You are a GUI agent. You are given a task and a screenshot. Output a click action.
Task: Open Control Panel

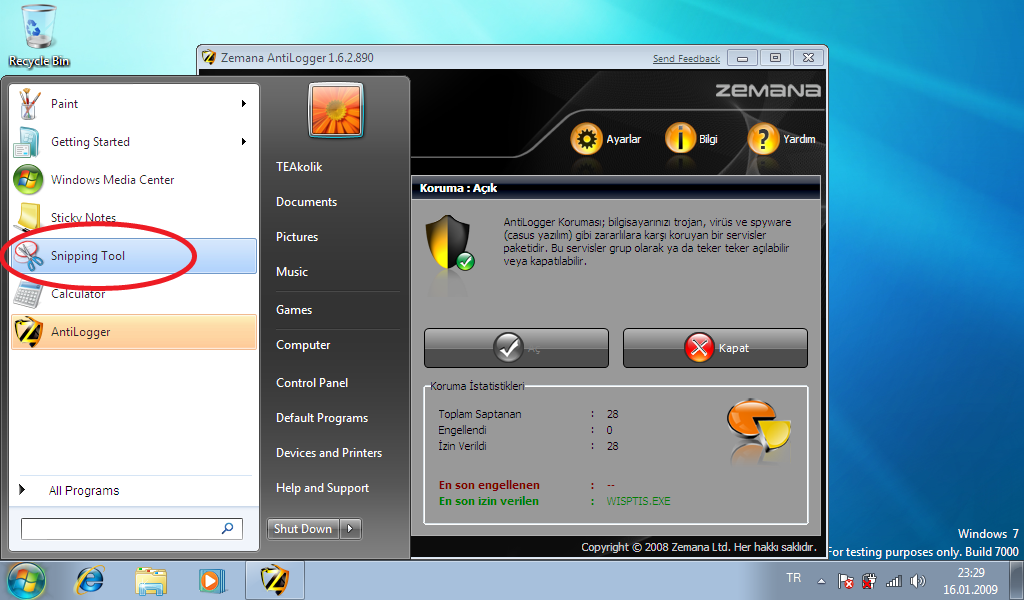coord(312,383)
